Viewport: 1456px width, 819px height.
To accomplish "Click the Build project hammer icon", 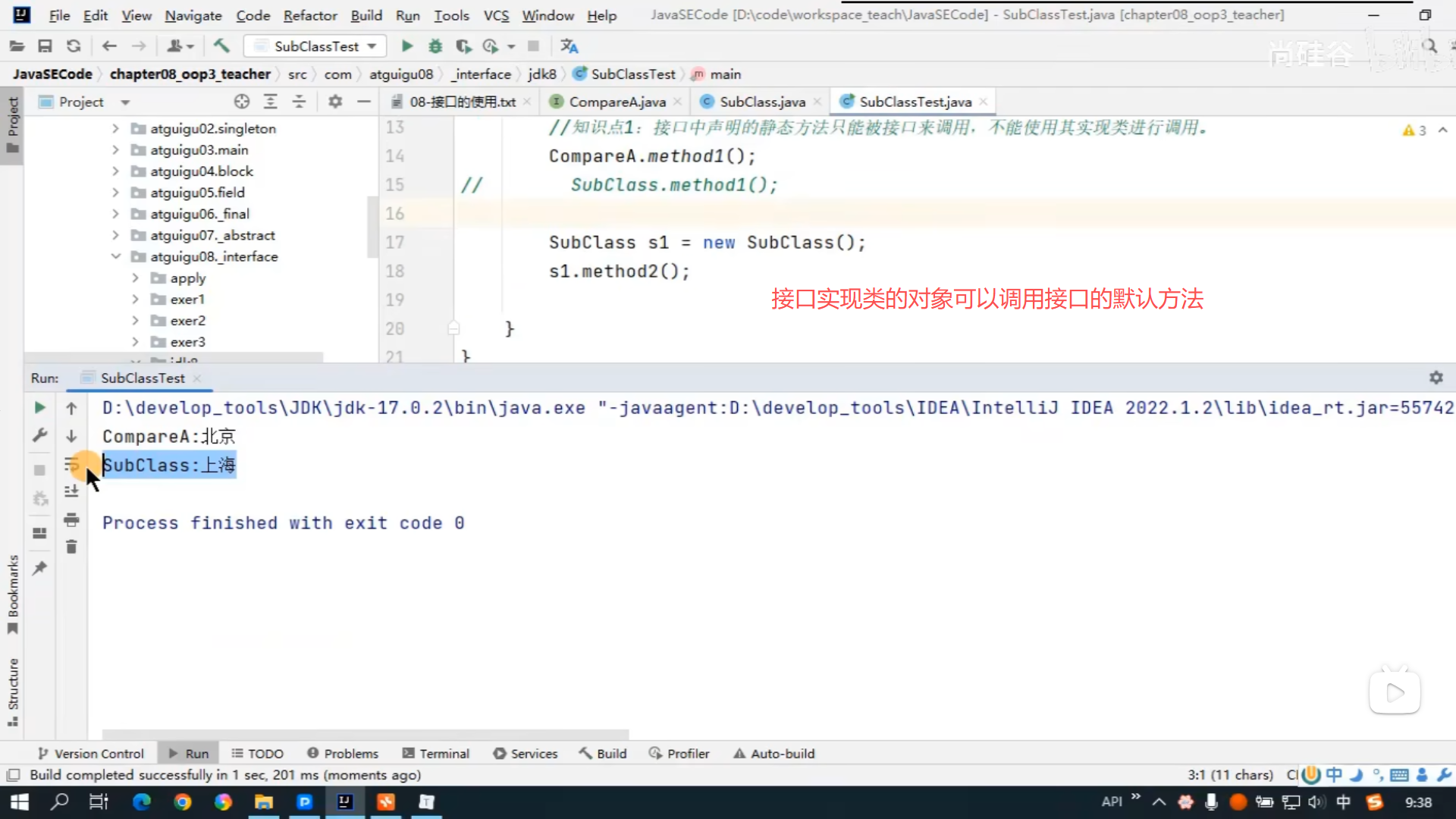I will 221,46.
